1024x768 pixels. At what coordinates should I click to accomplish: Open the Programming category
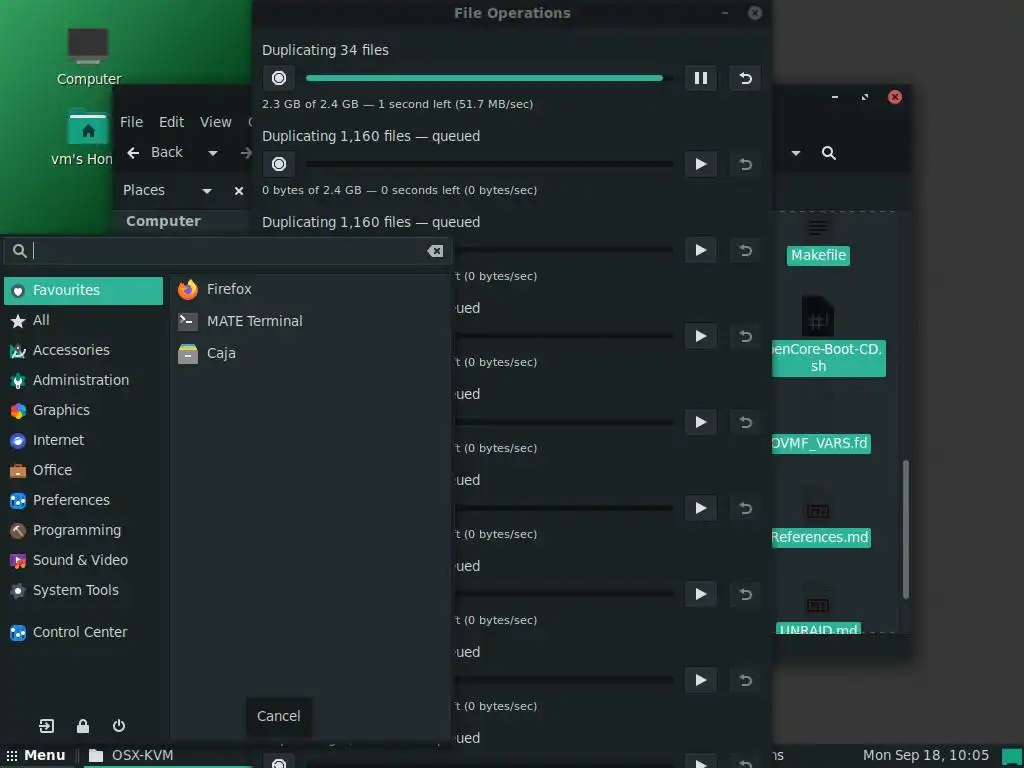click(x=84, y=531)
